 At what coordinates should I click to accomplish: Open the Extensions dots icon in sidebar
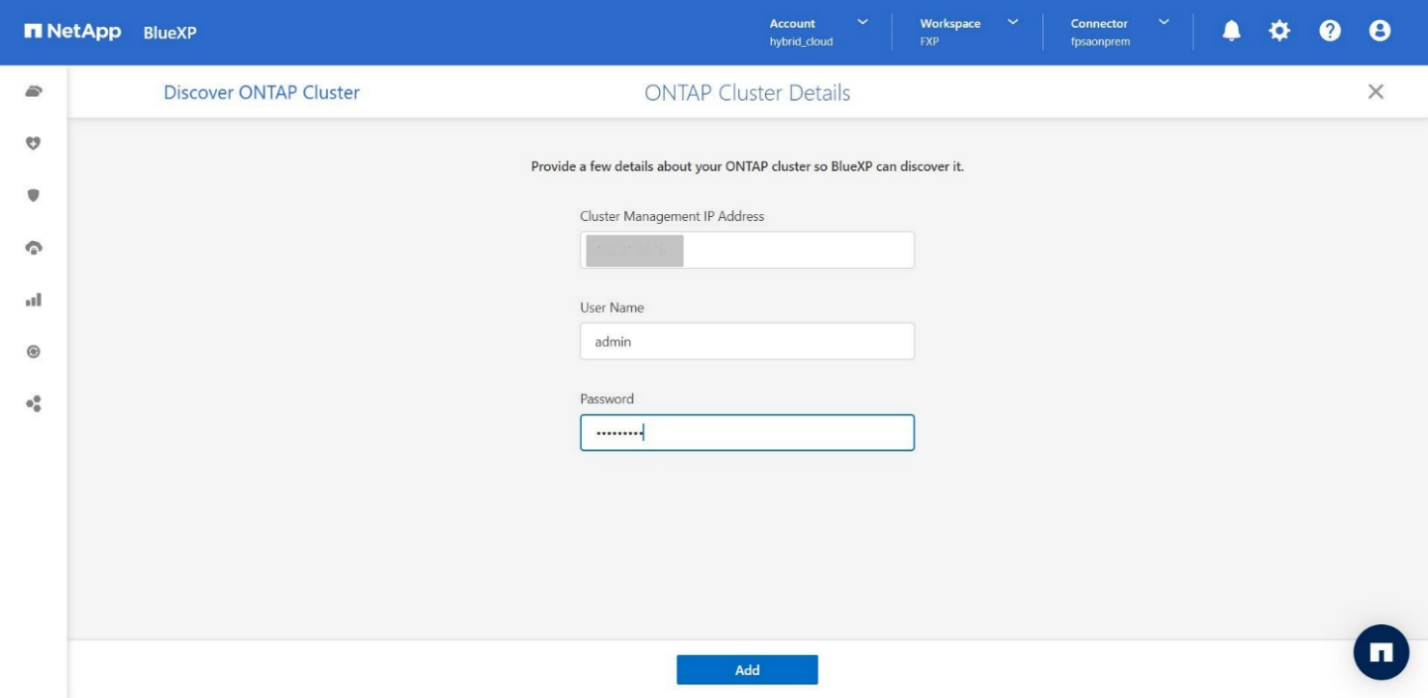coord(33,404)
